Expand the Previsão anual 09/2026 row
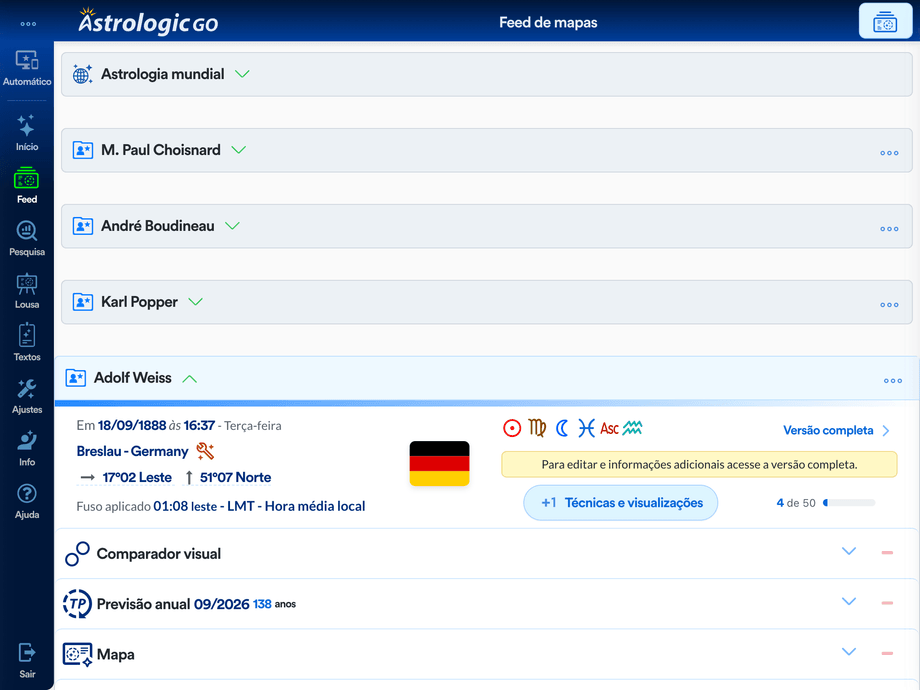Viewport: 920px width, 690px height. click(848, 601)
